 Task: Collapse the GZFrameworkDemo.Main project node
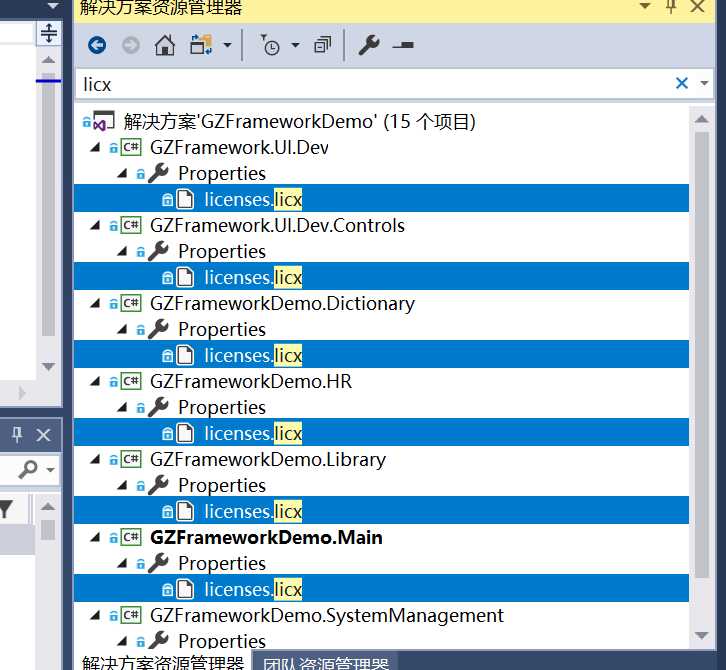(x=96, y=537)
